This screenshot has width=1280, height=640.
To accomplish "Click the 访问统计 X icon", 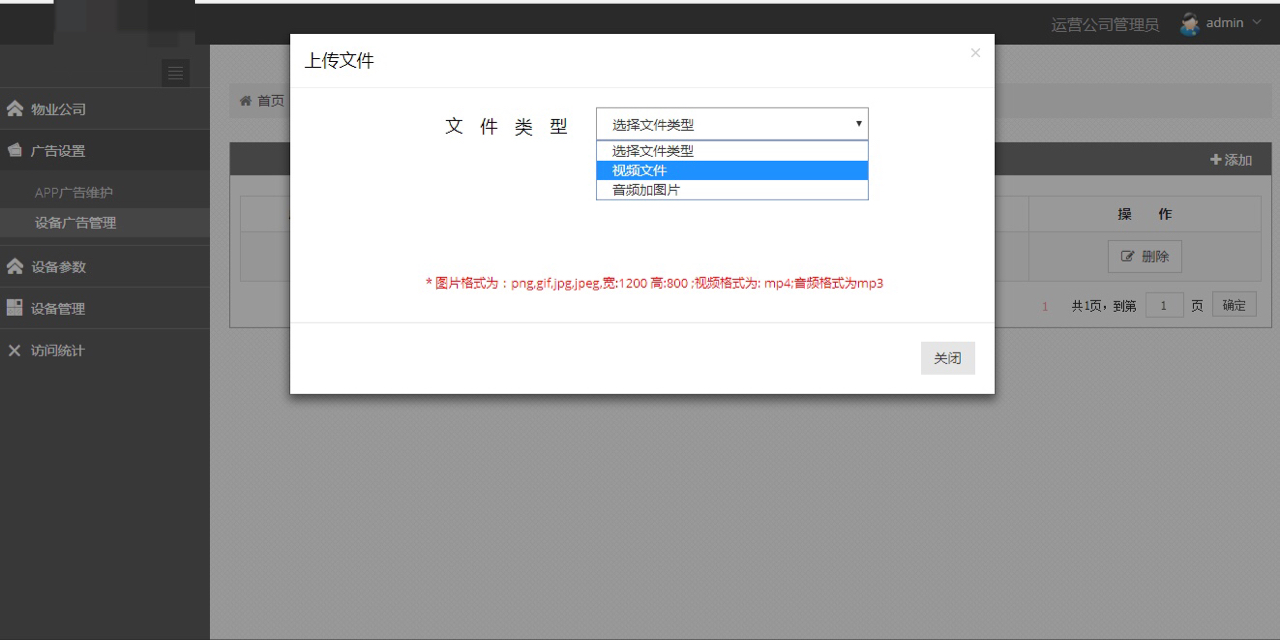I will 14,350.
